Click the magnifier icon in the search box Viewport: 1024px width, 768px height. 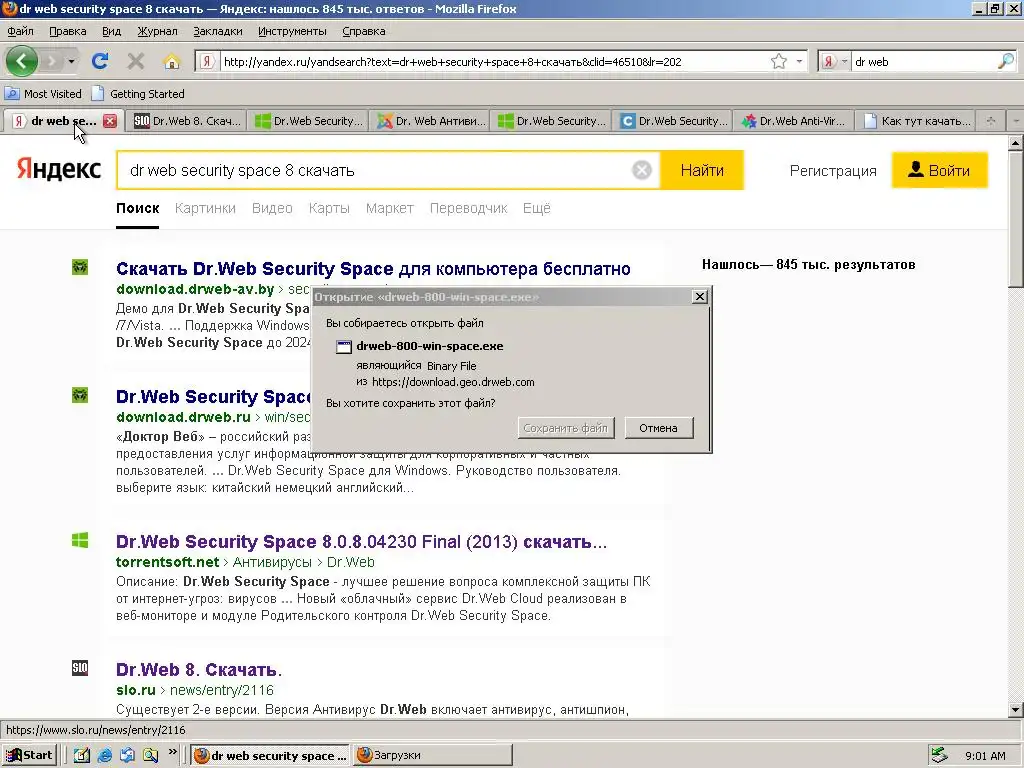point(1006,61)
